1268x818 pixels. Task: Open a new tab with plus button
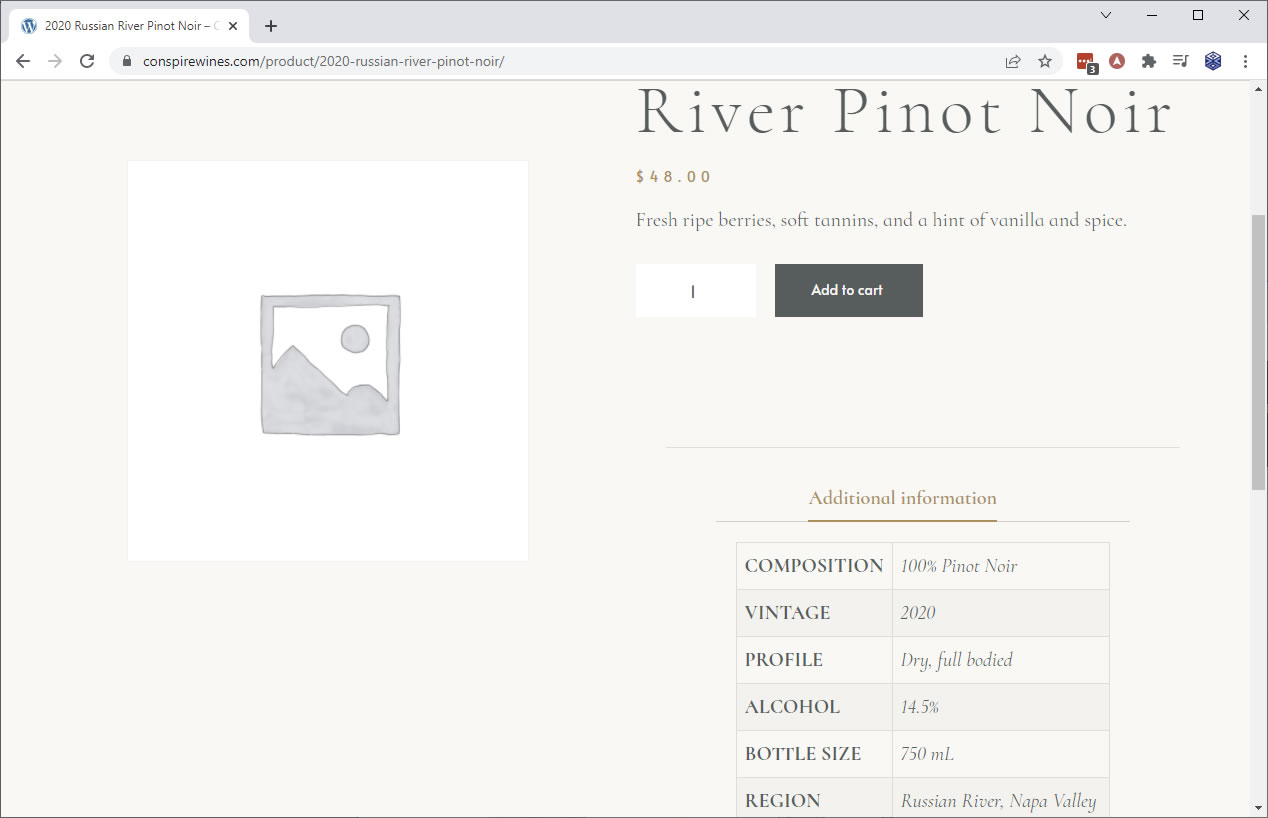(271, 26)
